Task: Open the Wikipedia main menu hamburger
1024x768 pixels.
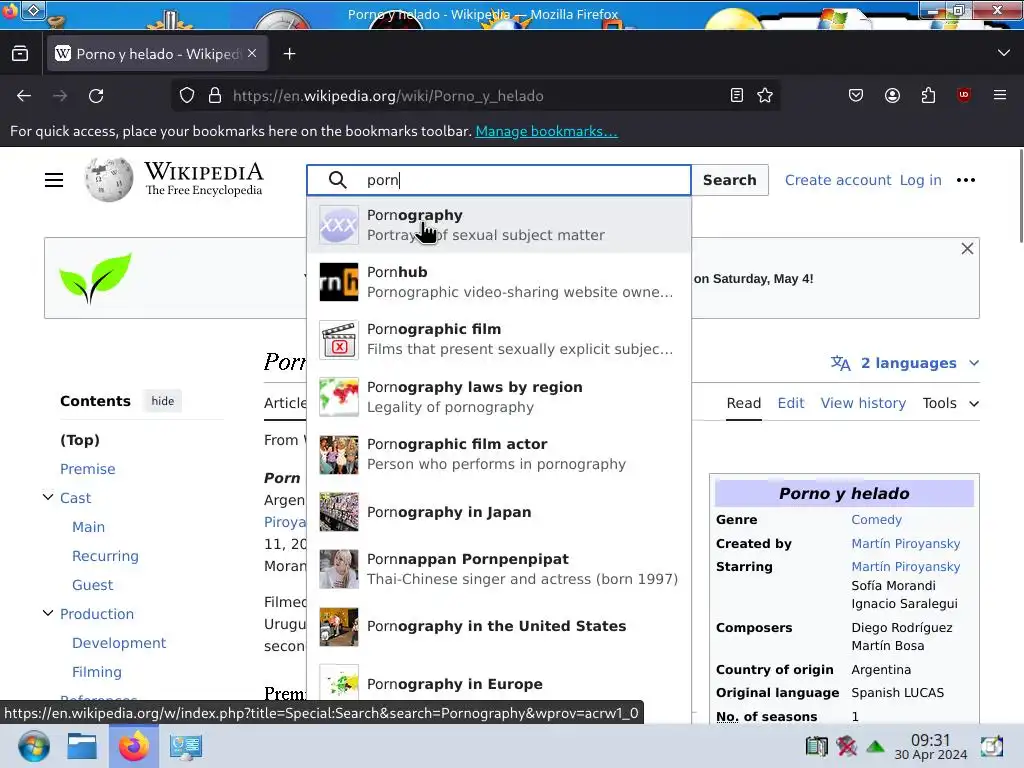Action: [x=54, y=180]
